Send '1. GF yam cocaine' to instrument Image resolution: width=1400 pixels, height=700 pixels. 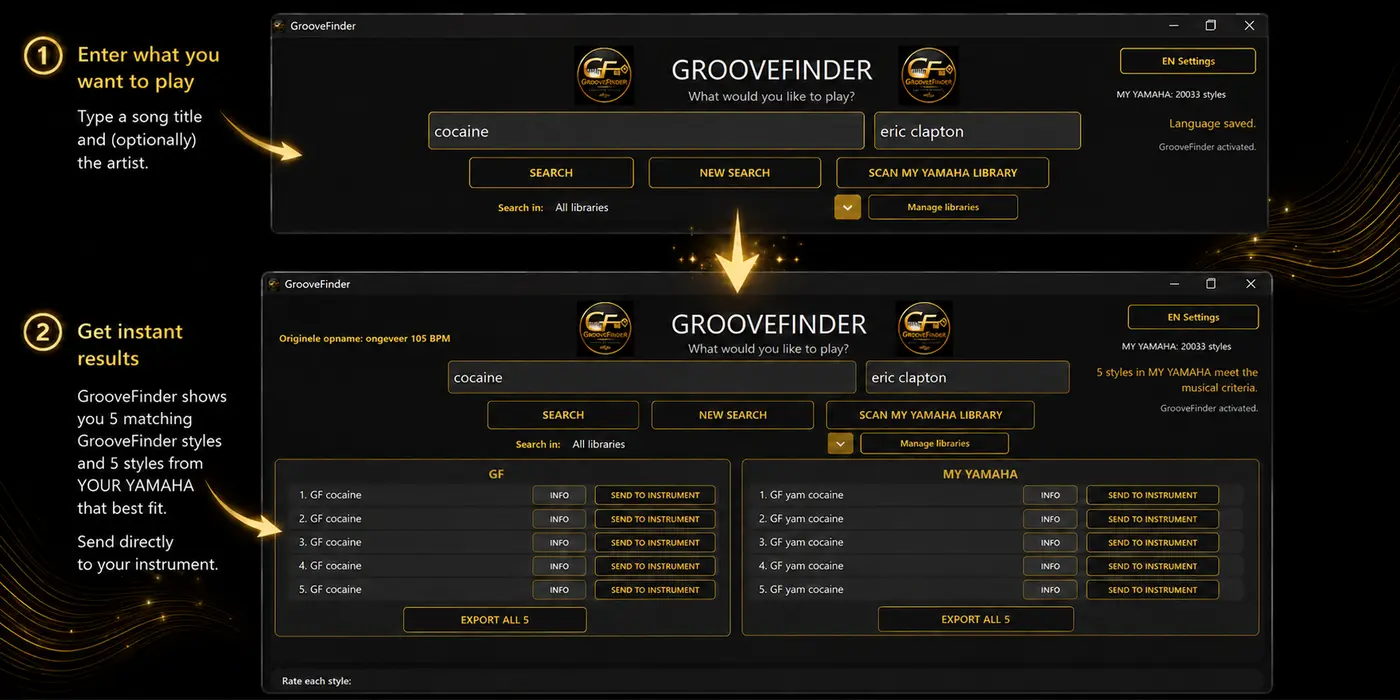coord(1152,495)
